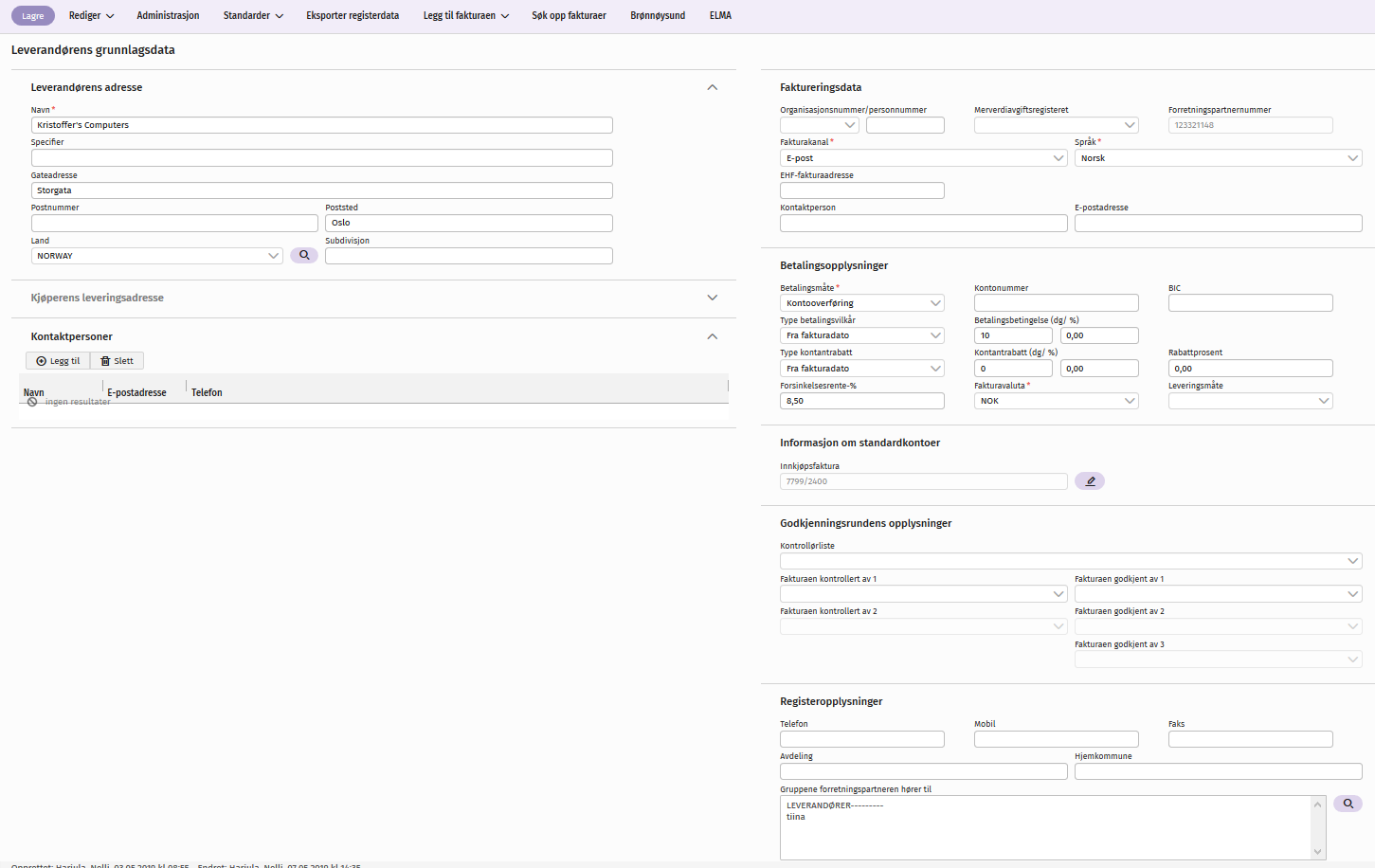This screenshot has height=868, width=1375.
Task: Open the Land dropdown showing NORWAY
Action: (x=157, y=256)
